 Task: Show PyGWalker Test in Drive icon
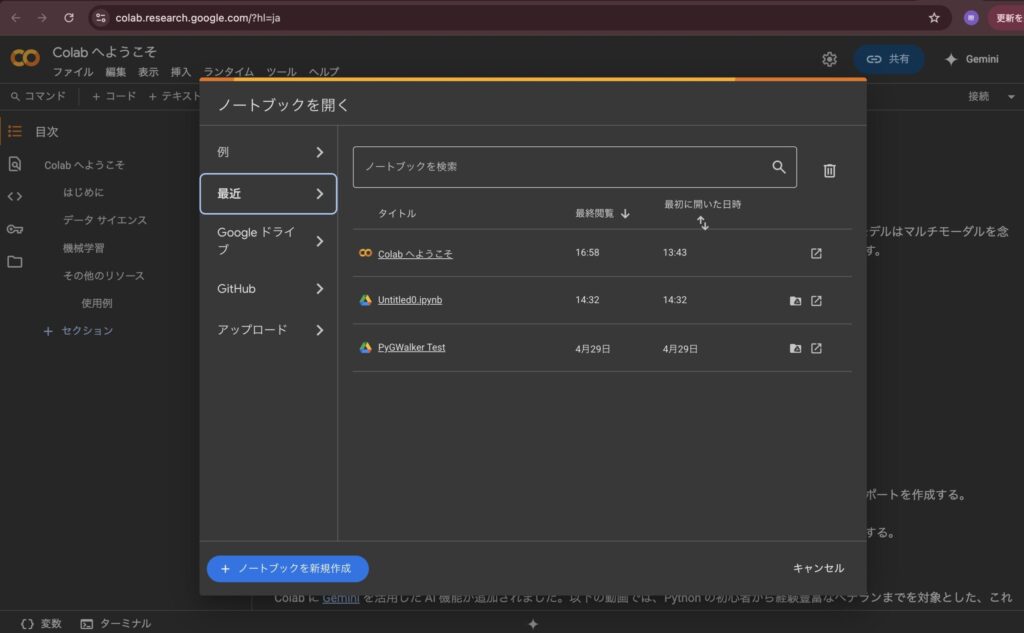[795, 348]
